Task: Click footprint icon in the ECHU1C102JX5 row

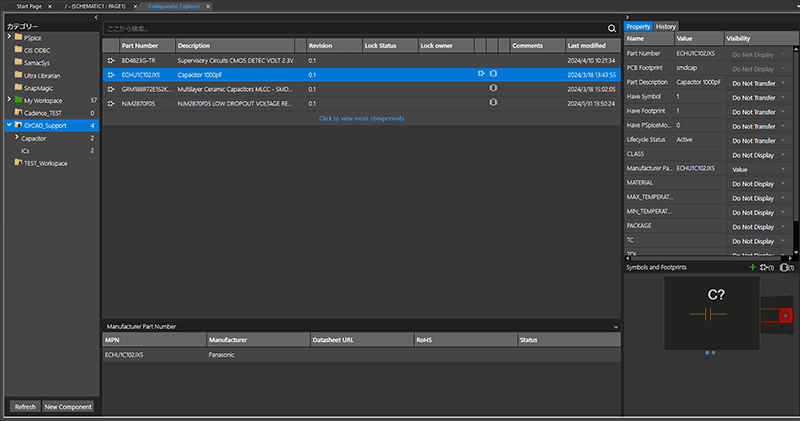Action: 493,73
